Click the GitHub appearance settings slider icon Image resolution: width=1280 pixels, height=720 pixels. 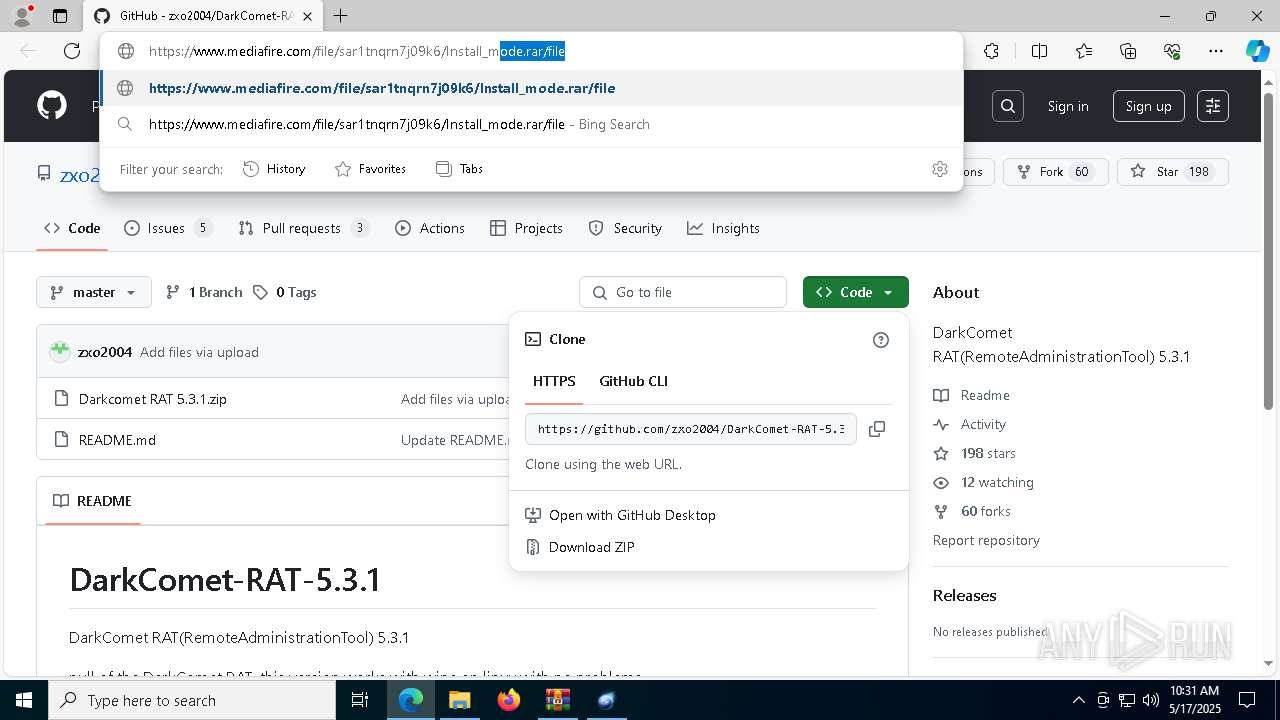tap(1213, 106)
